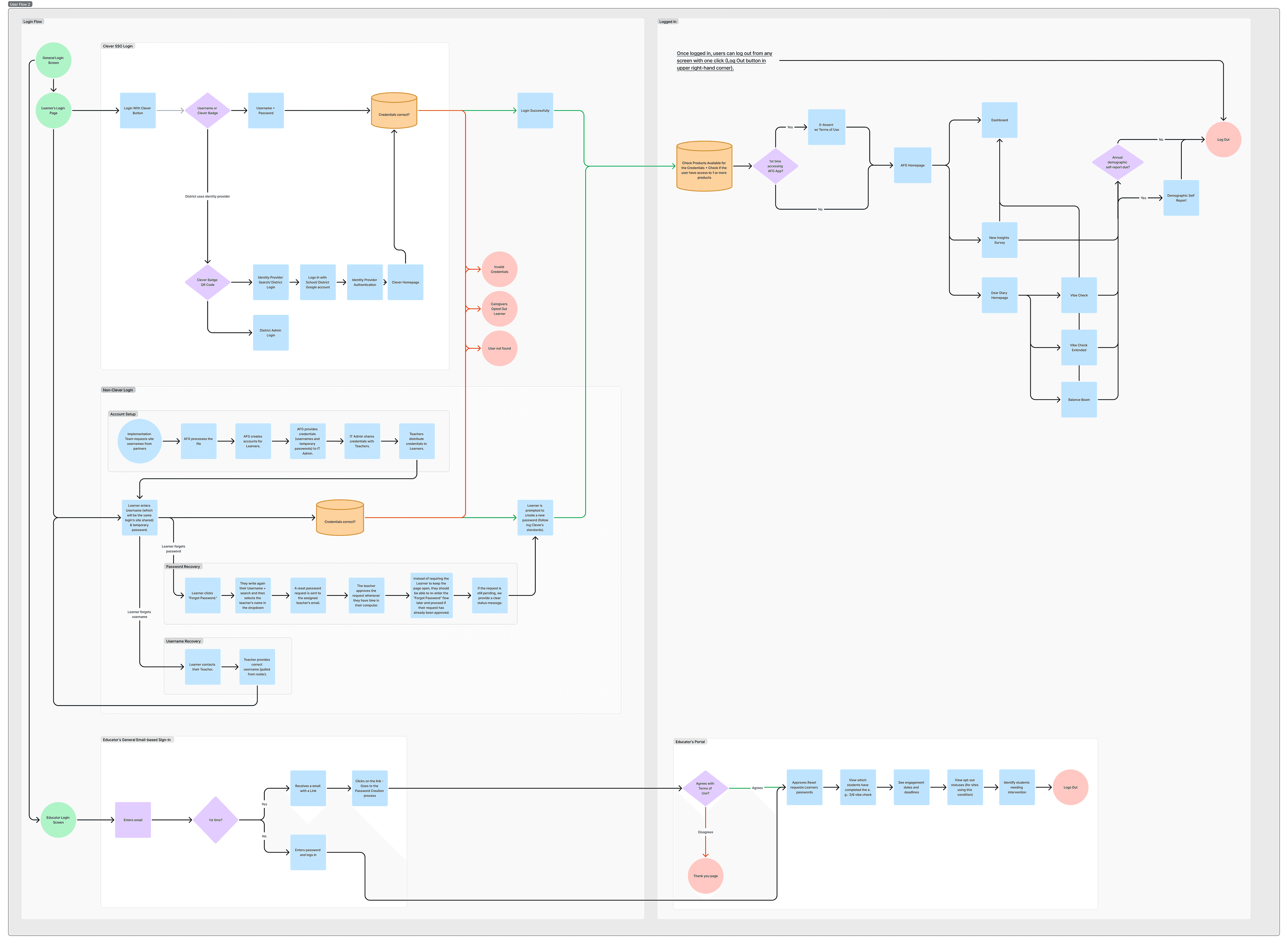Image resolution: width=1288 pixels, height=944 pixels.
Task: Click the Dashboard box
Action: tap(999, 120)
